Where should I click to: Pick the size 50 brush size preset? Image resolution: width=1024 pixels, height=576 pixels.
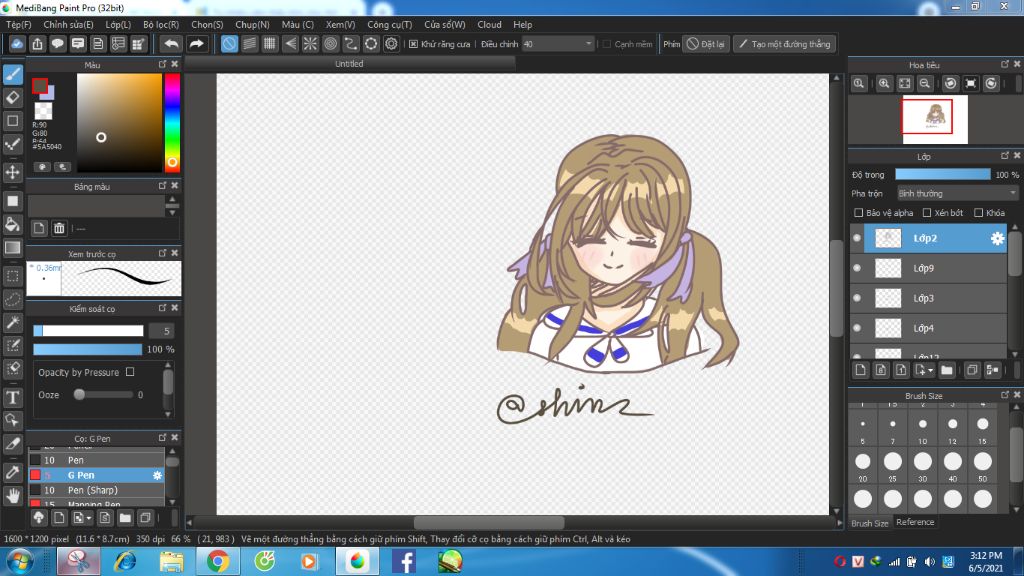(x=982, y=462)
